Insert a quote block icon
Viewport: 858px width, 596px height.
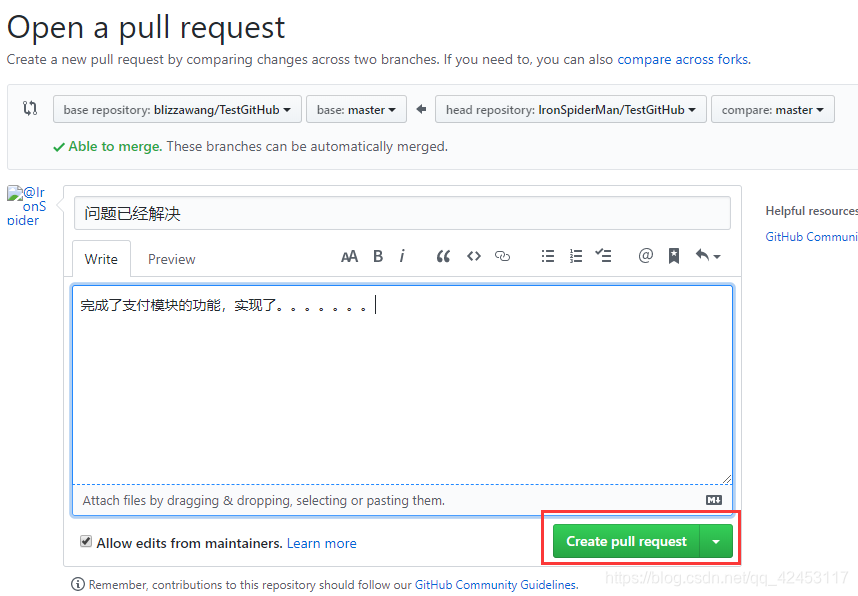(x=443, y=256)
